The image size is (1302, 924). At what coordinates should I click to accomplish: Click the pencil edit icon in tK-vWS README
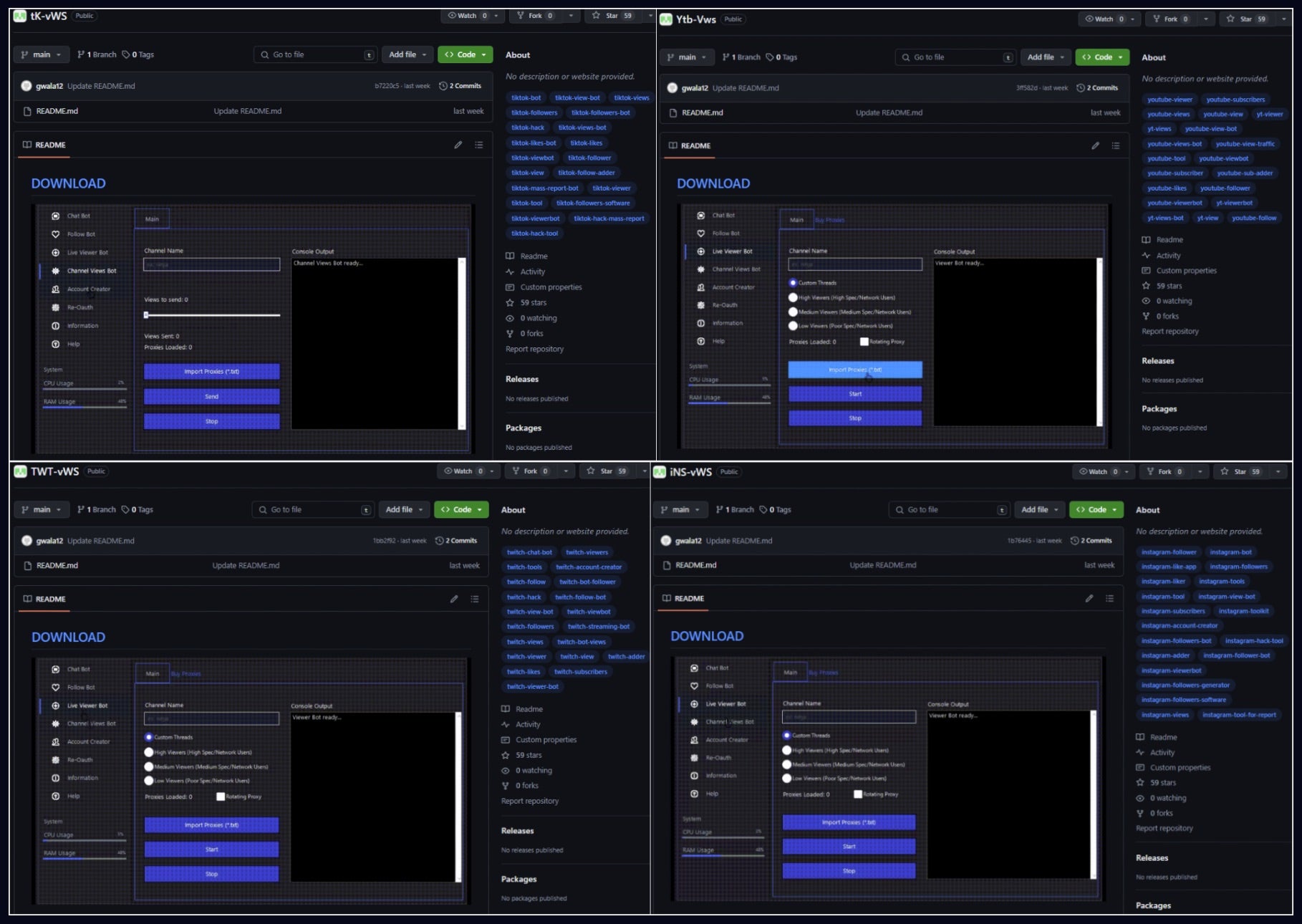click(x=458, y=145)
